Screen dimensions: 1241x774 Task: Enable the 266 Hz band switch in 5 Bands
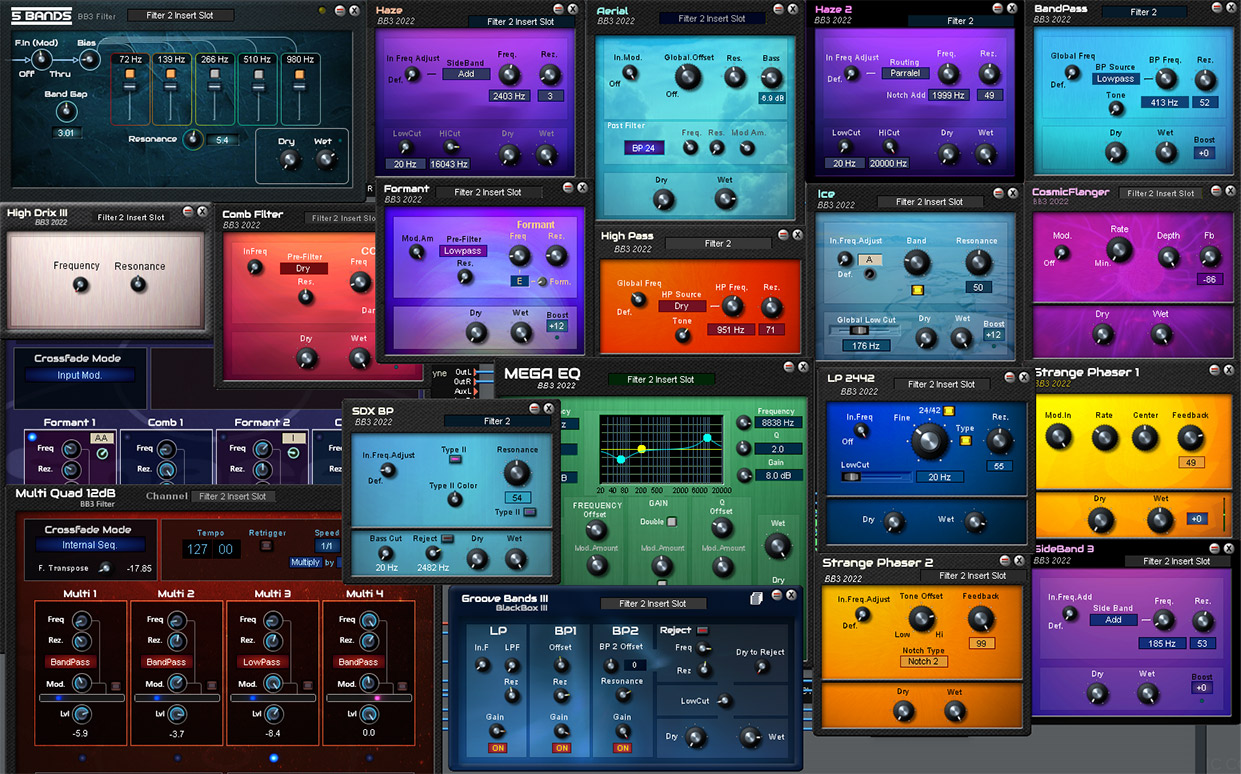click(x=215, y=75)
